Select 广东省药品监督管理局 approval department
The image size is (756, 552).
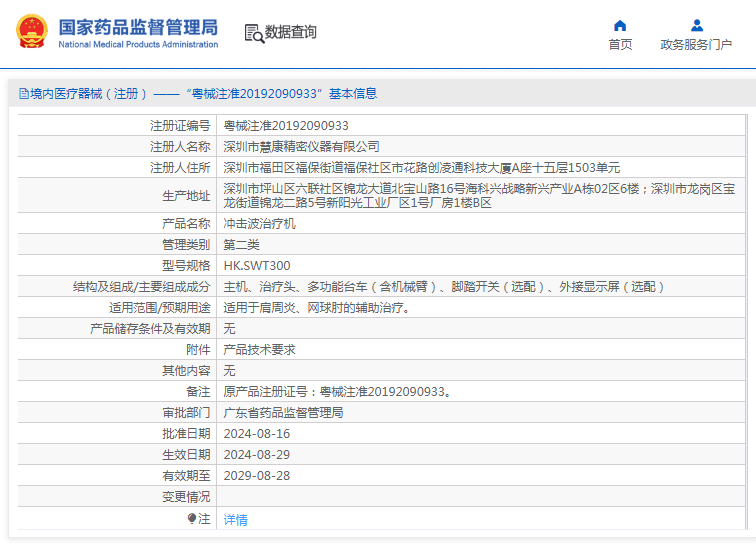coord(284,413)
